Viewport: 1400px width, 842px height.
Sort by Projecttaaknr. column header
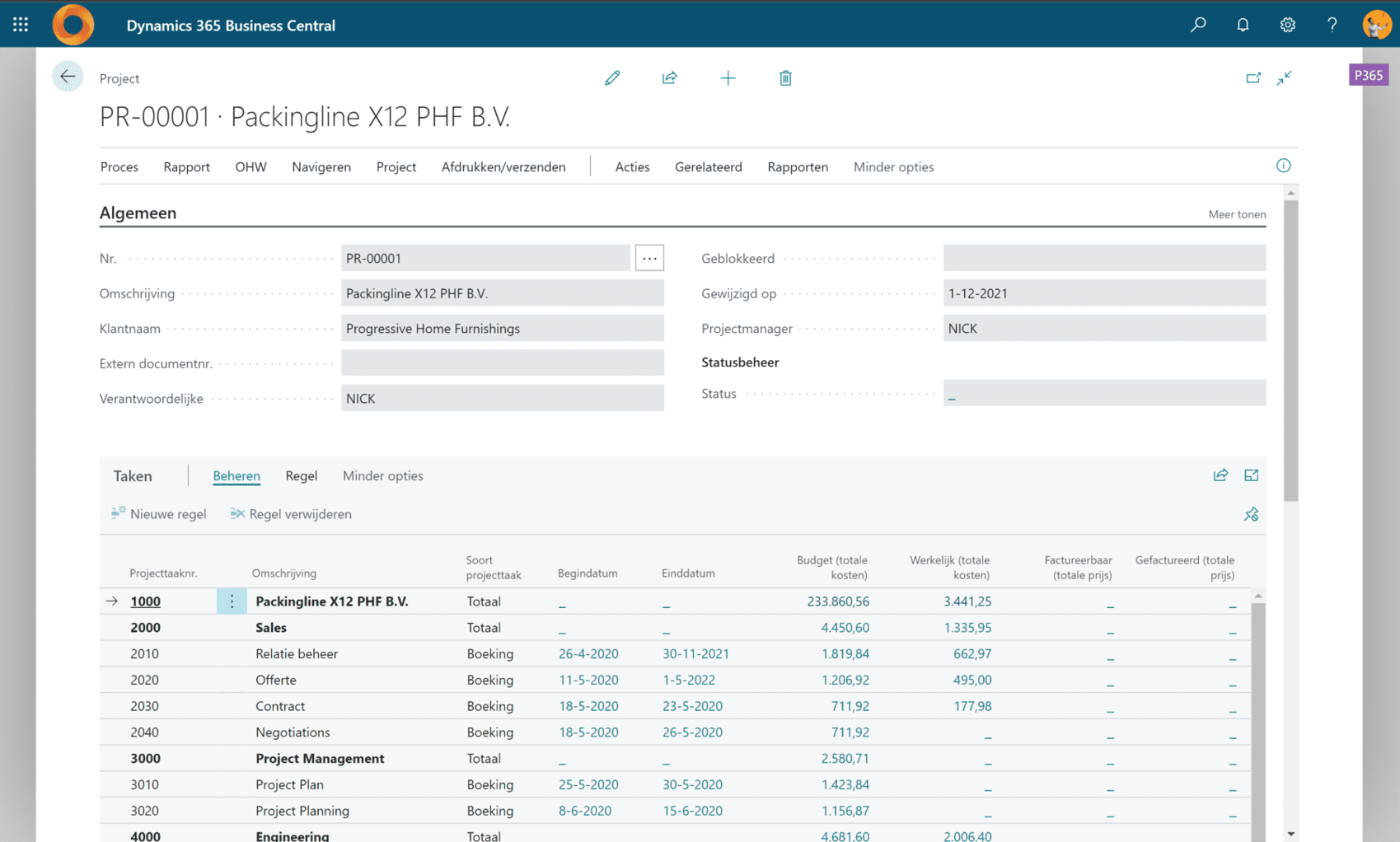coord(163,573)
